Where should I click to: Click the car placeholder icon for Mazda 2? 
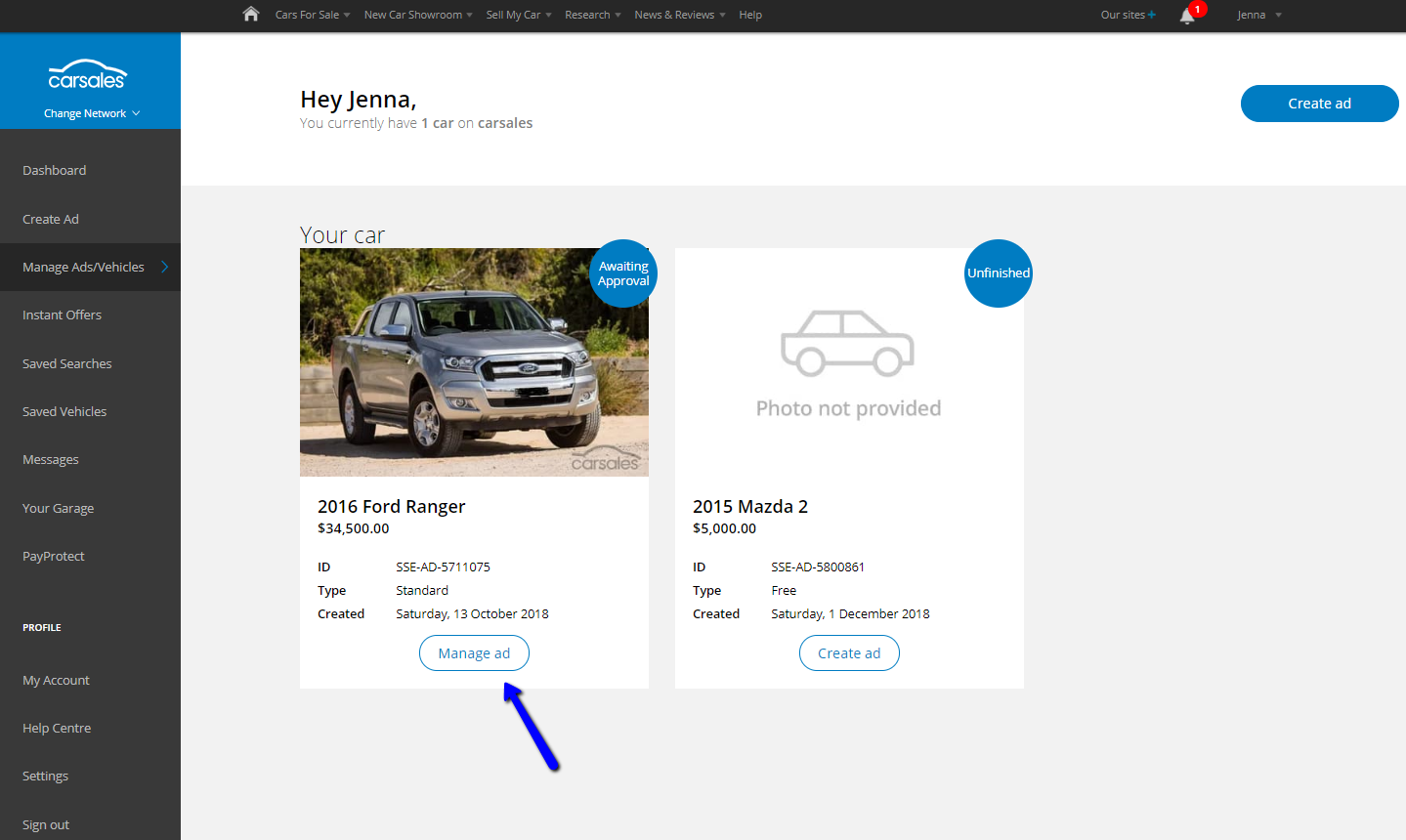pyautogui.click(x=847, y=344)
